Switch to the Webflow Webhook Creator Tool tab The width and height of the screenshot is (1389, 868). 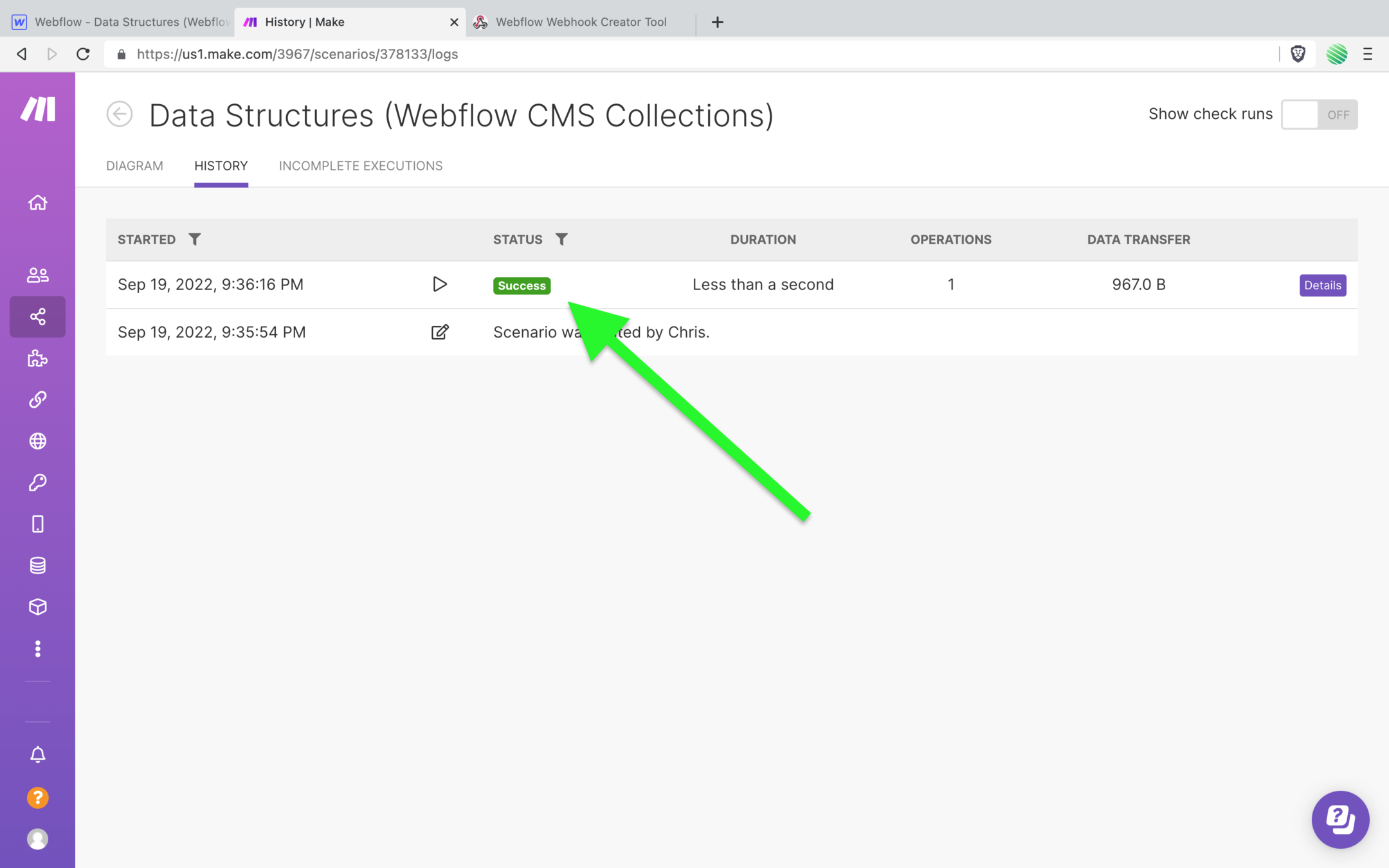click(x=581, y=22)
